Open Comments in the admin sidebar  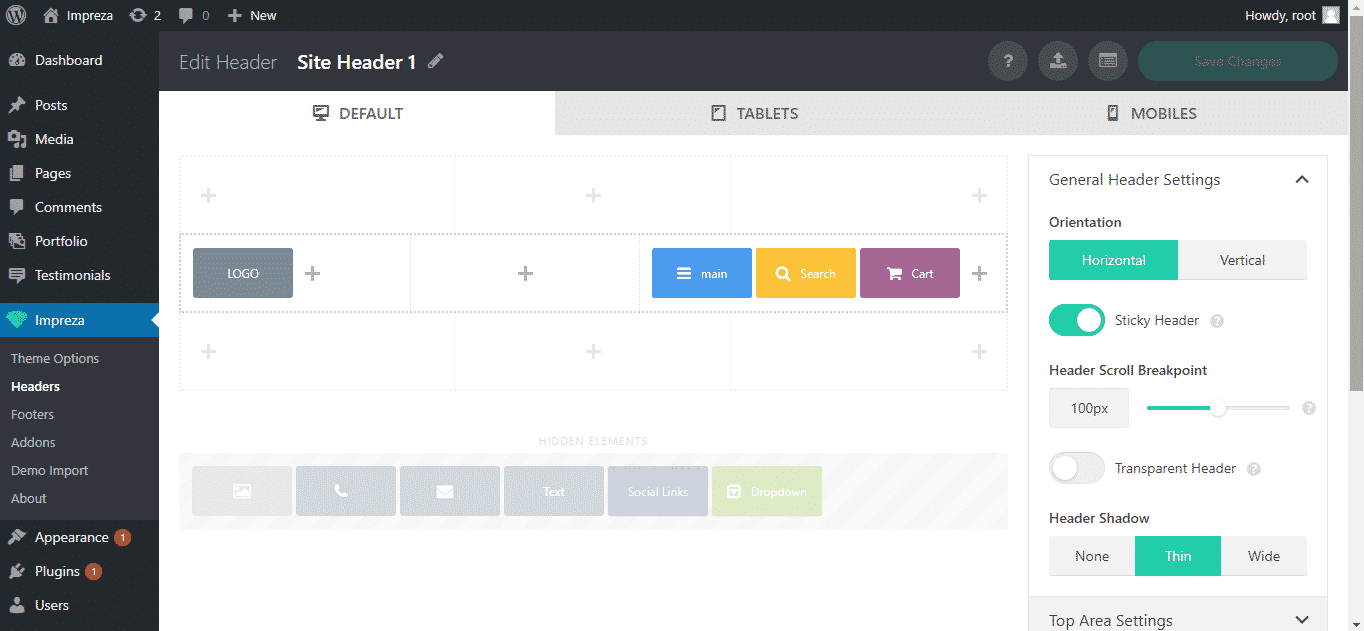79,207
